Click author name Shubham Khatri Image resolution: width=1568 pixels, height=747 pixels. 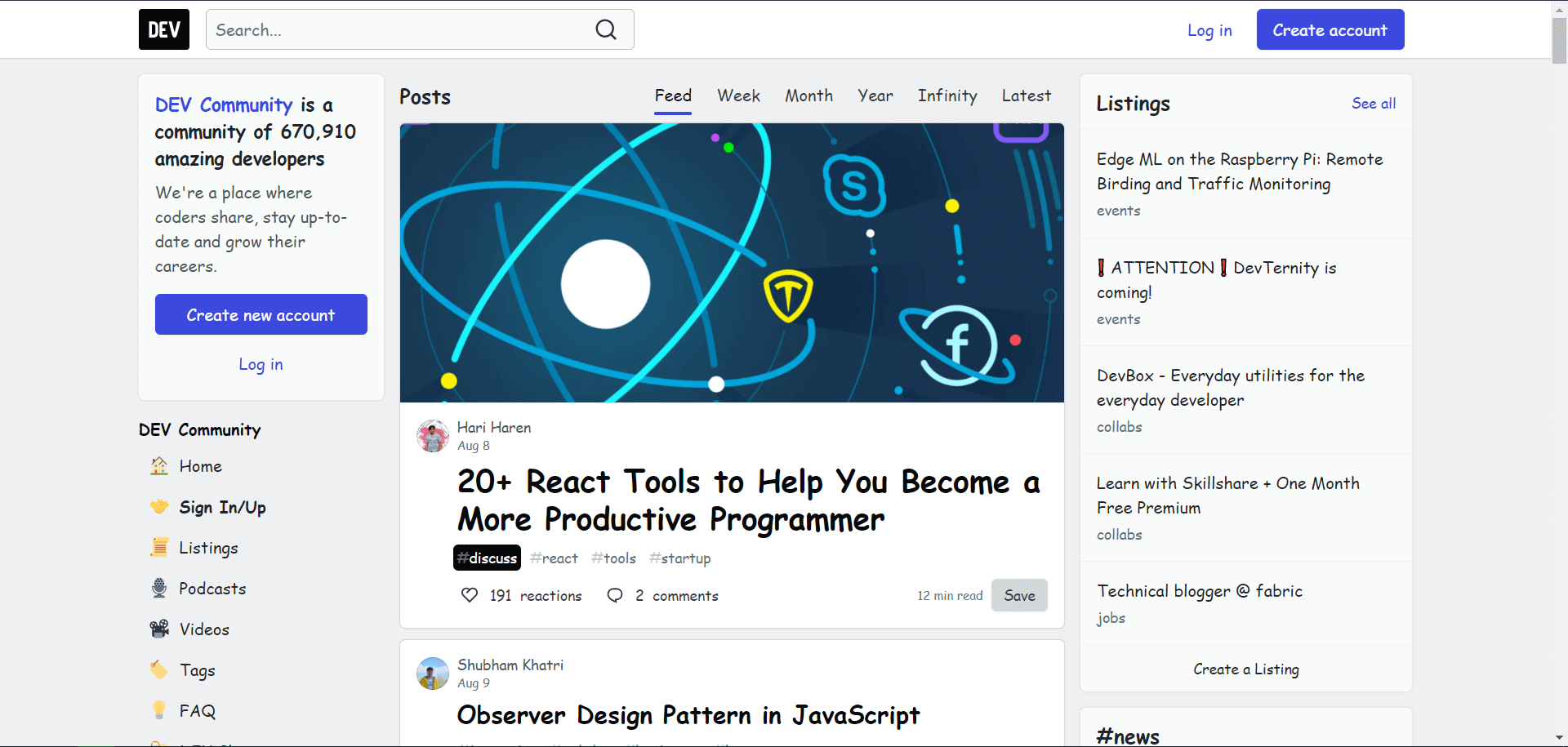click(x=510, y=665)
